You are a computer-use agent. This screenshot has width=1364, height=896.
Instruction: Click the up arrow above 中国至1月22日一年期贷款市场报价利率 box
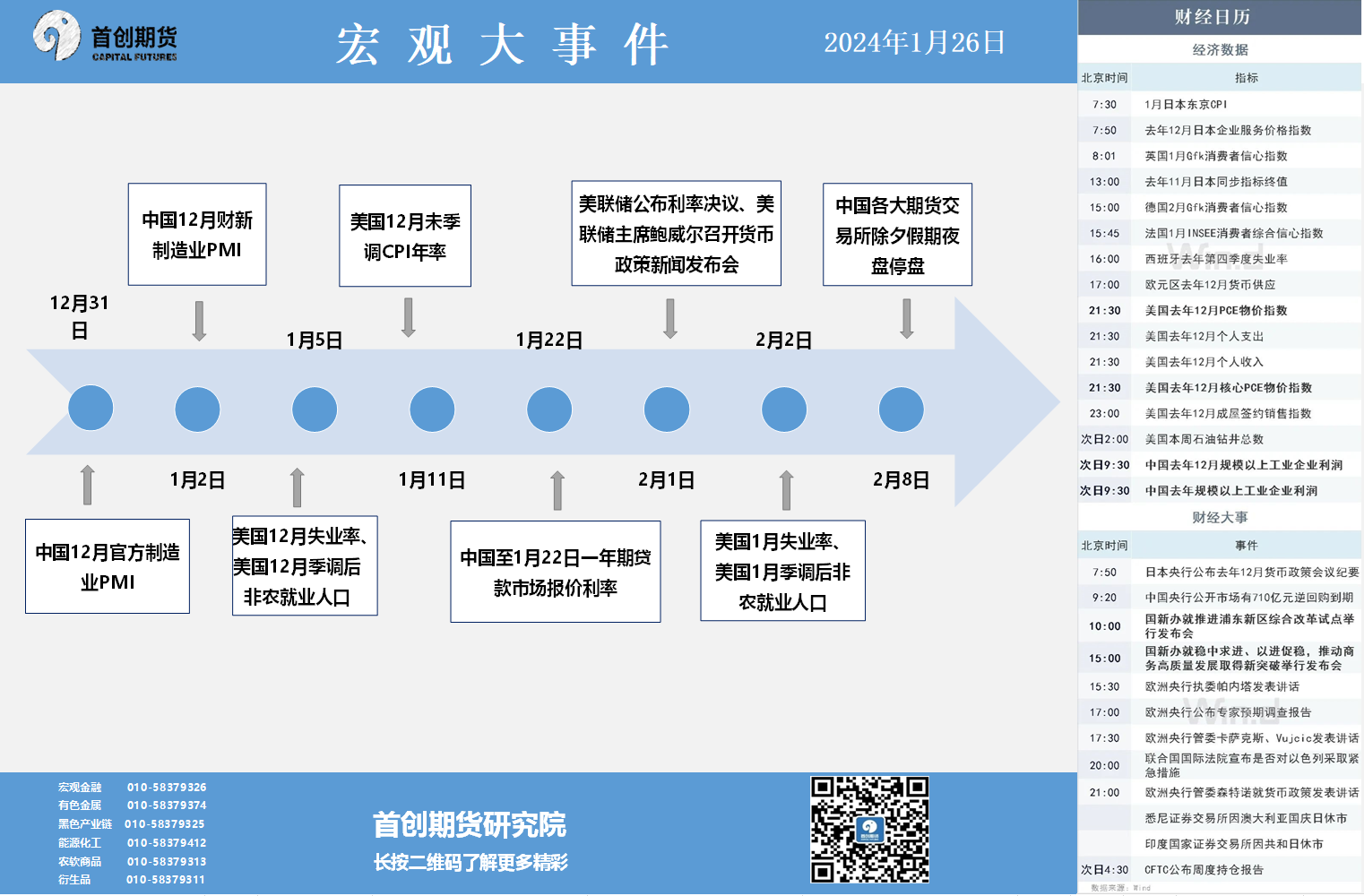click(x=557, y=490)
